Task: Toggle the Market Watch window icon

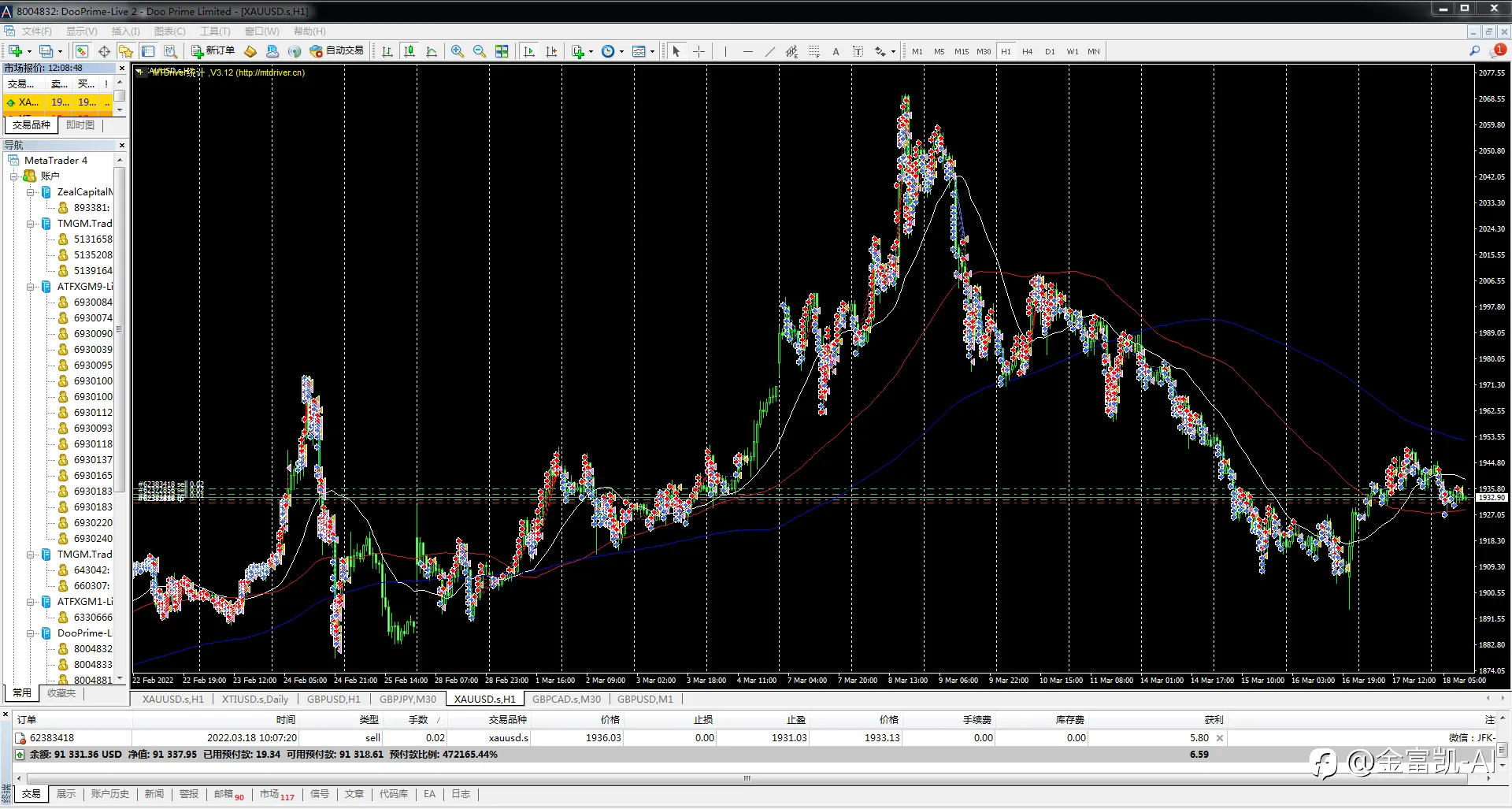Action: click(82, 51)
